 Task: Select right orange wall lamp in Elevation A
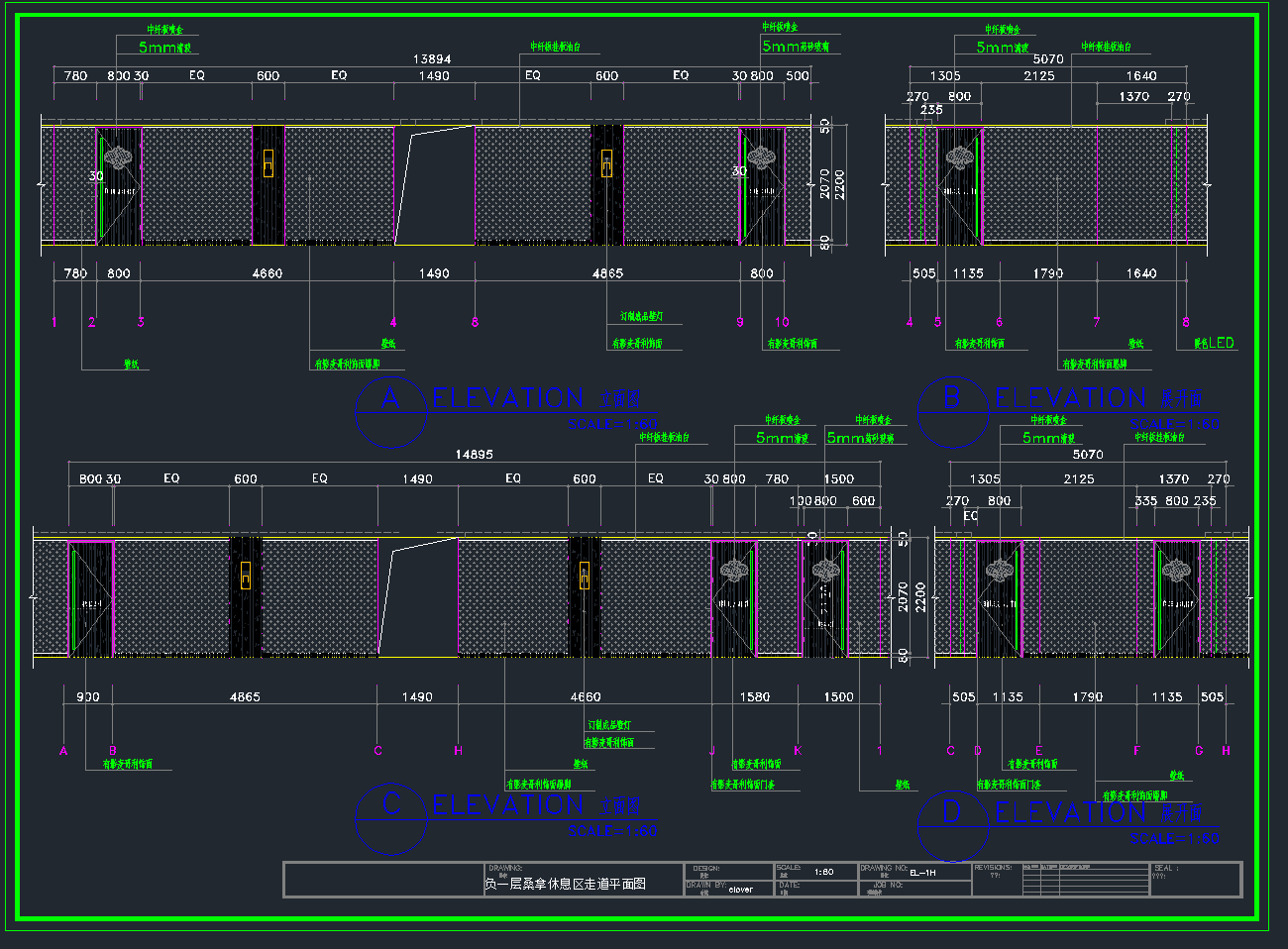pyautogui.click(x=606, y=163)
